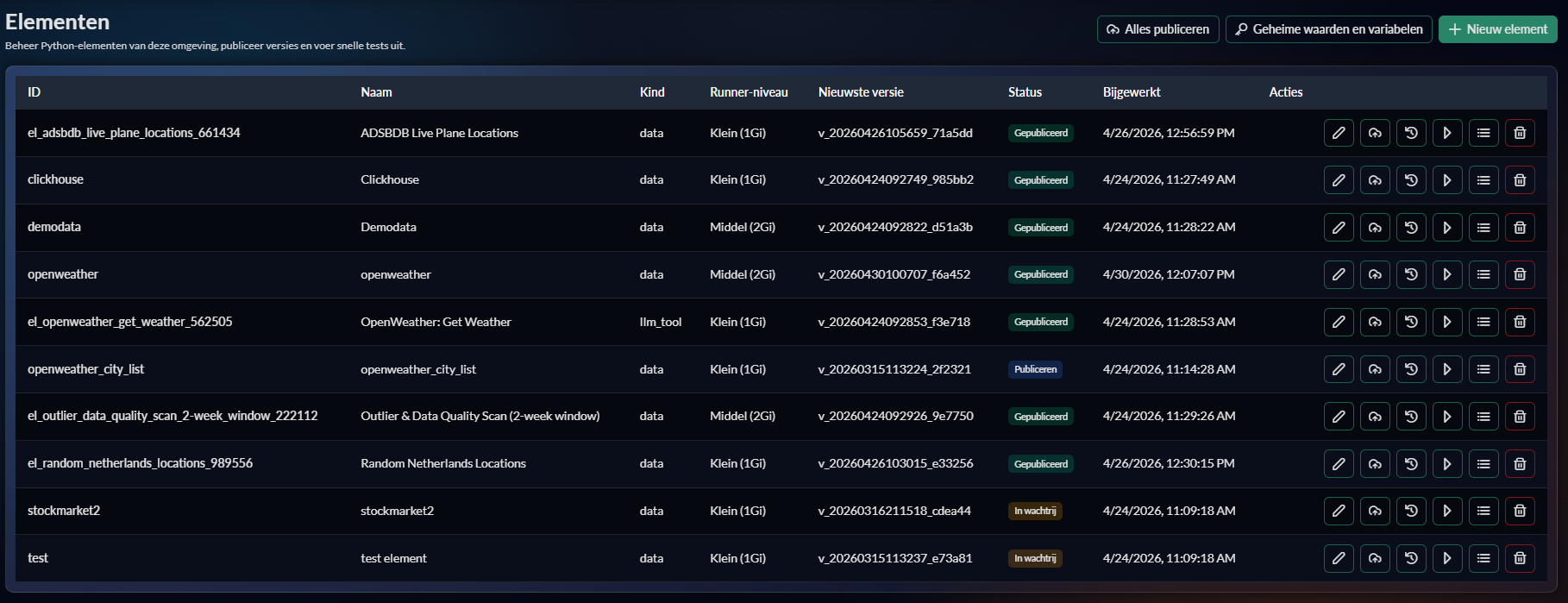Edit the openweather_city_list element
The image size is (1568, 603).
1339,369
